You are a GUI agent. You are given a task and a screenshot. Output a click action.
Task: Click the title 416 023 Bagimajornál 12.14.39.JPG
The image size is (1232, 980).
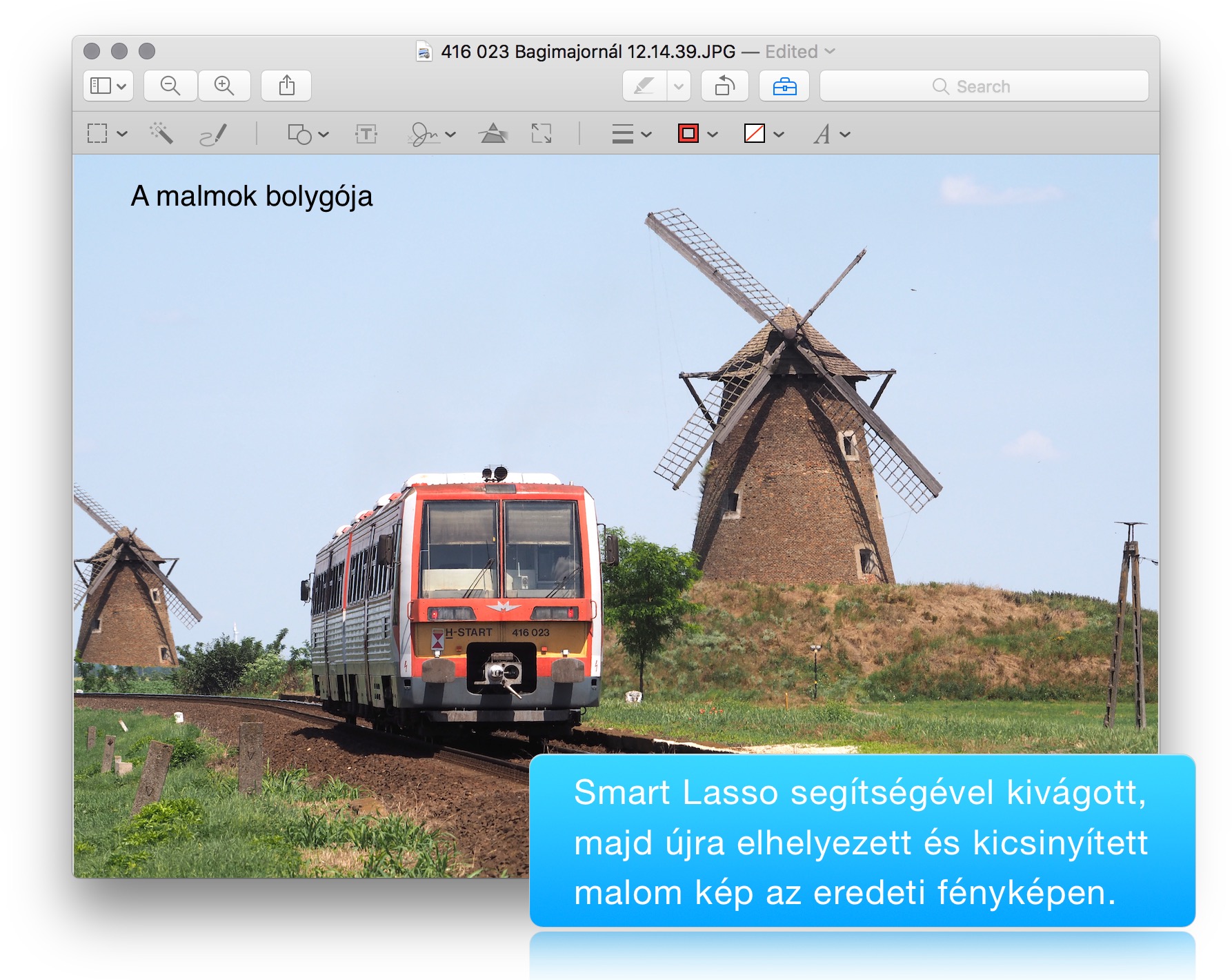588,52
